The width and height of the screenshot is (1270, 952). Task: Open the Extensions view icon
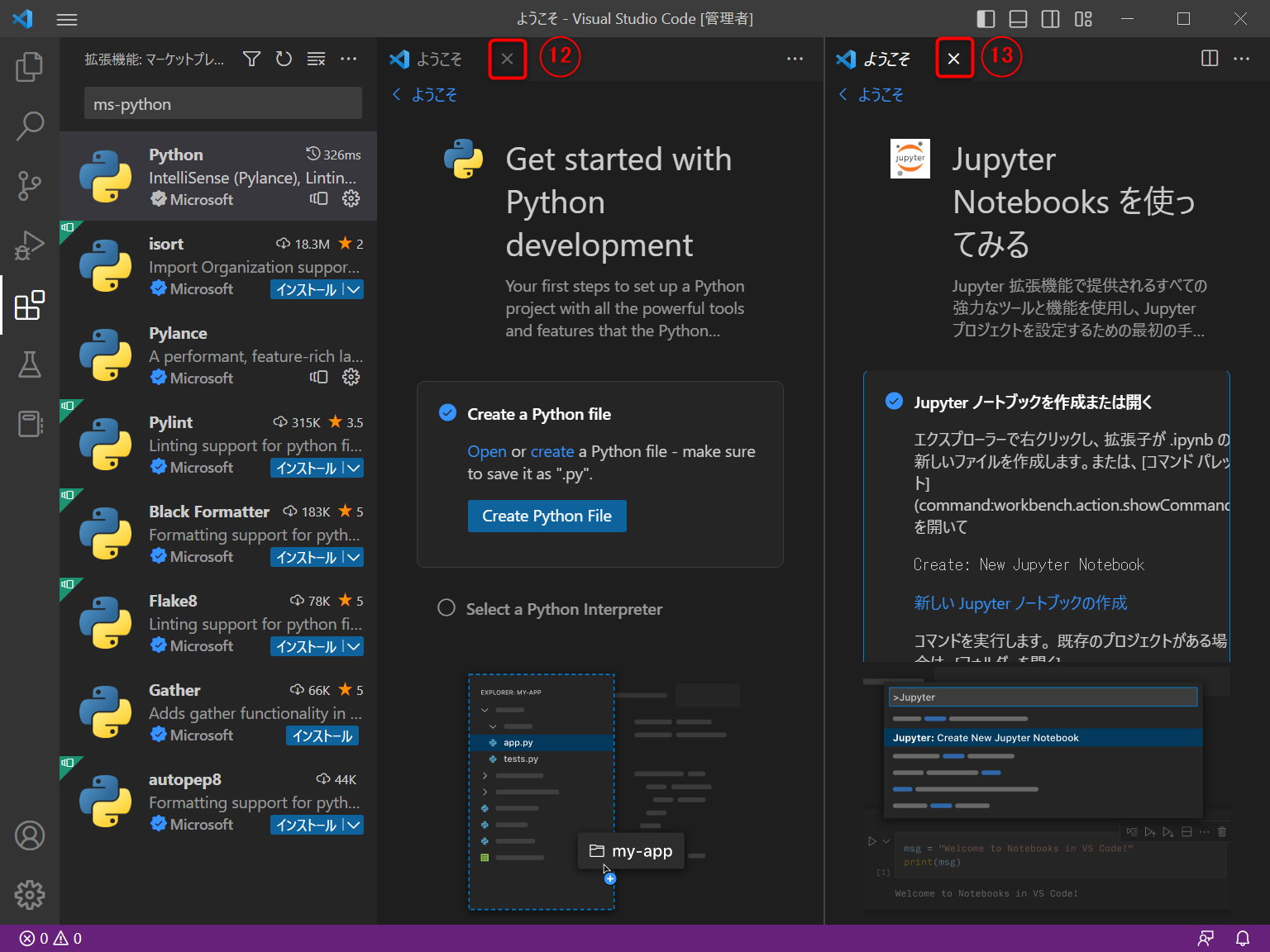click(x=30, y=305)
